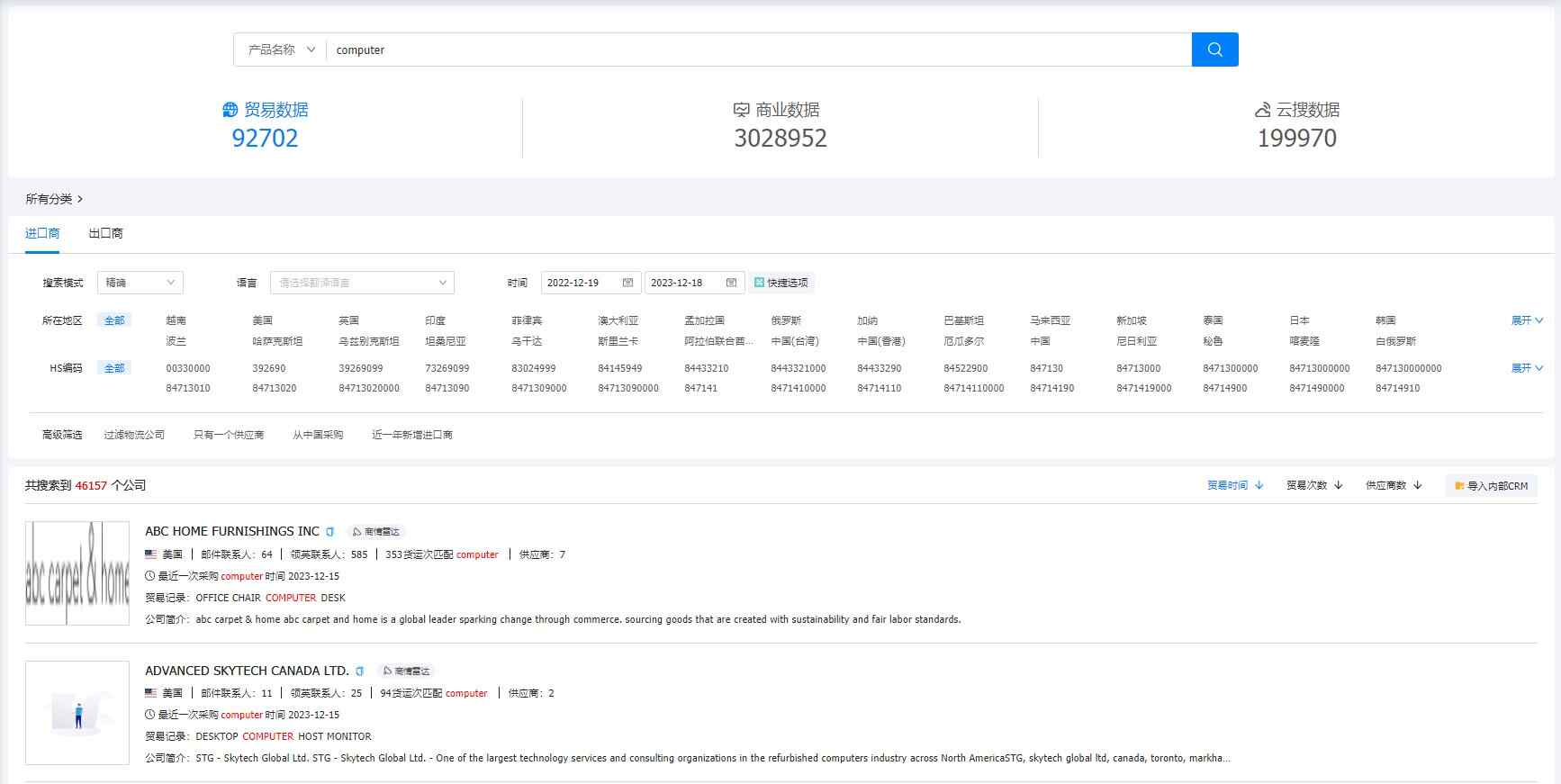Click 商情雷达 badge for ABC HOME FURNISHINGS
This screenshot has width=1561, height=784.
(376, 532)
